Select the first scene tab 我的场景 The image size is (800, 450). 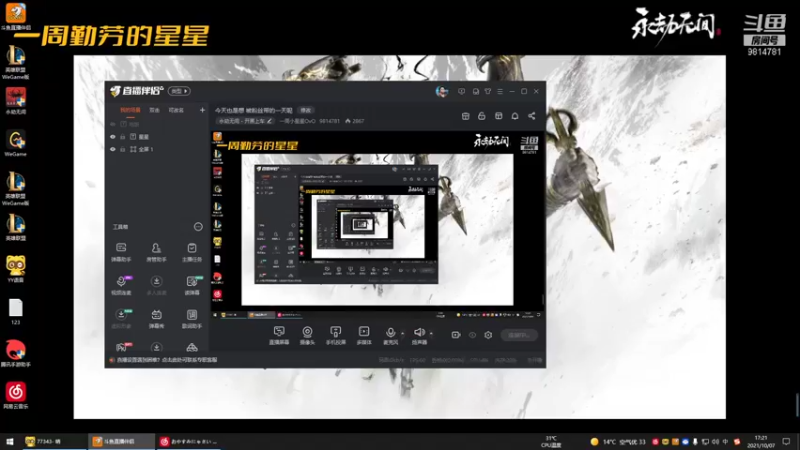tap(130, 110)
